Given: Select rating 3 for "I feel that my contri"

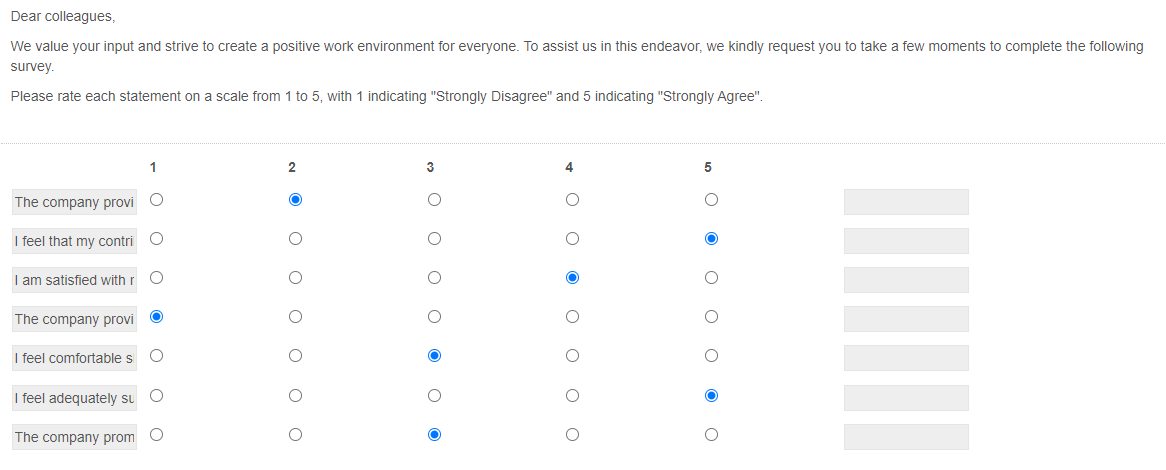Looking at the screenshot, I should pos(433,239).
